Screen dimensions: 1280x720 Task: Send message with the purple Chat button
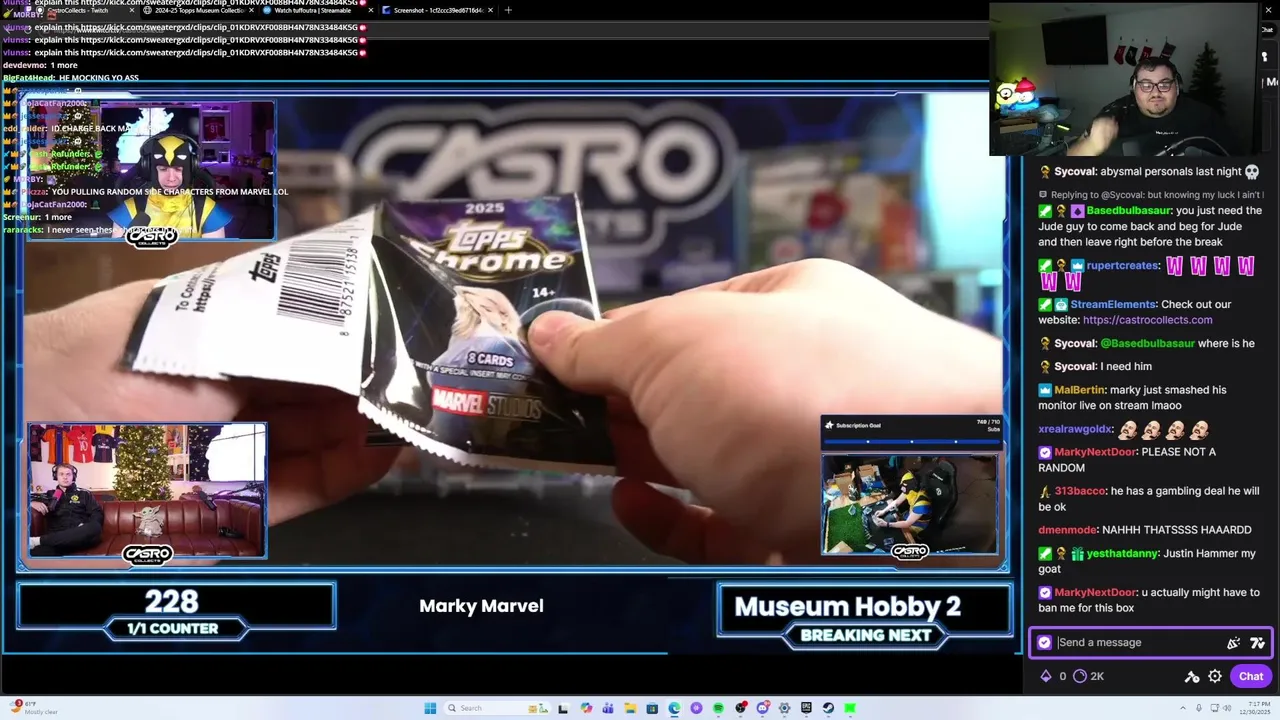(x=1250, y=676)
